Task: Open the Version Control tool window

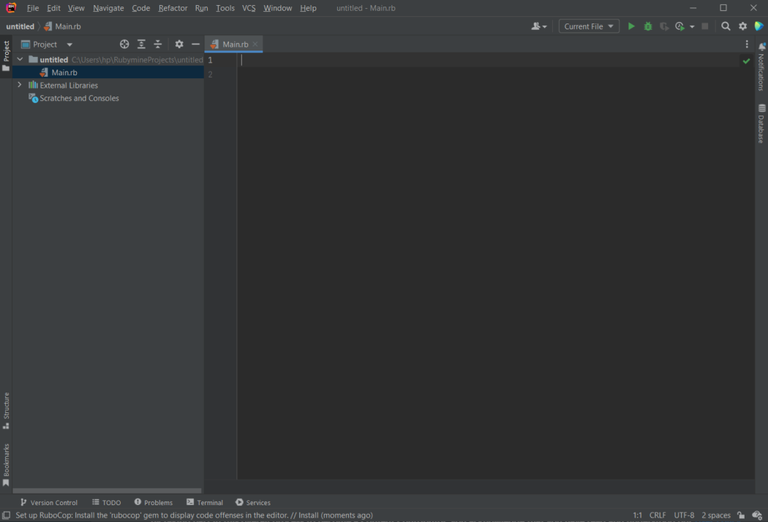Action: click(x=49, y=502)
